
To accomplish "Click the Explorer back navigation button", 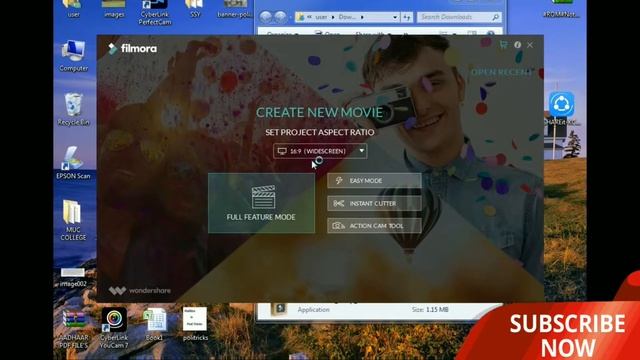I will (x=266, y=17).
